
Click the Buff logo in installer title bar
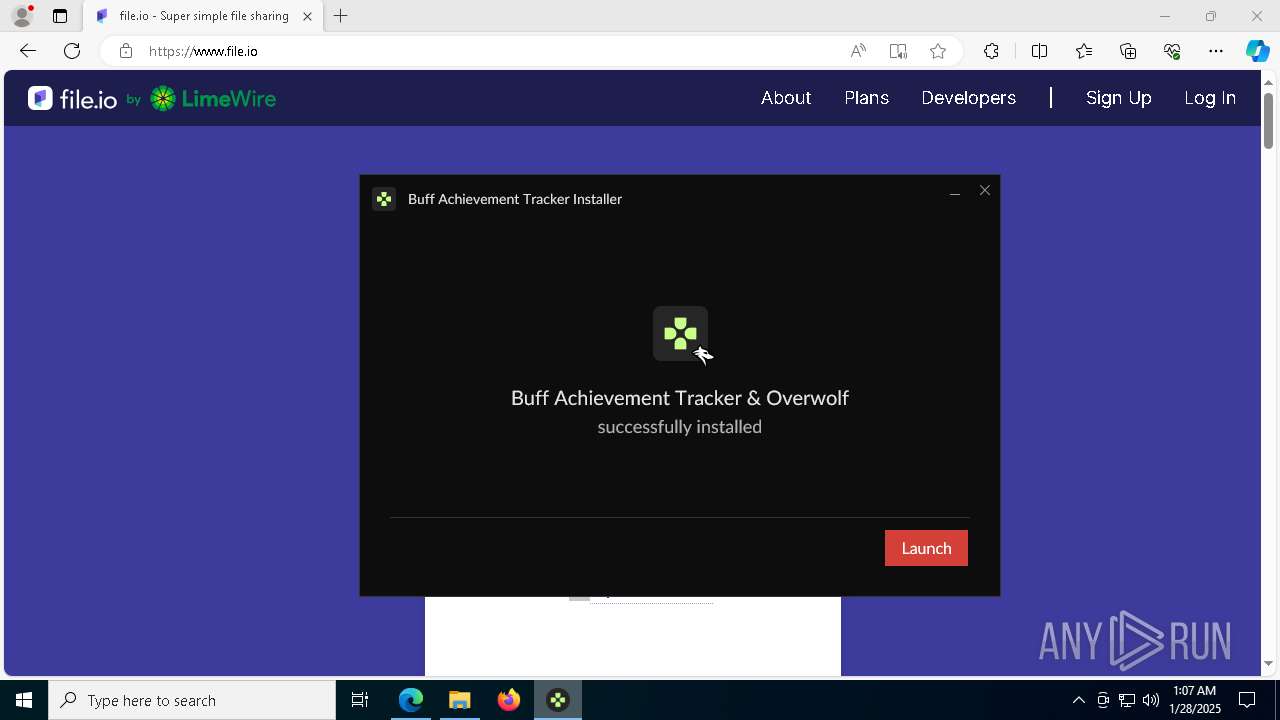click(384, 199)
